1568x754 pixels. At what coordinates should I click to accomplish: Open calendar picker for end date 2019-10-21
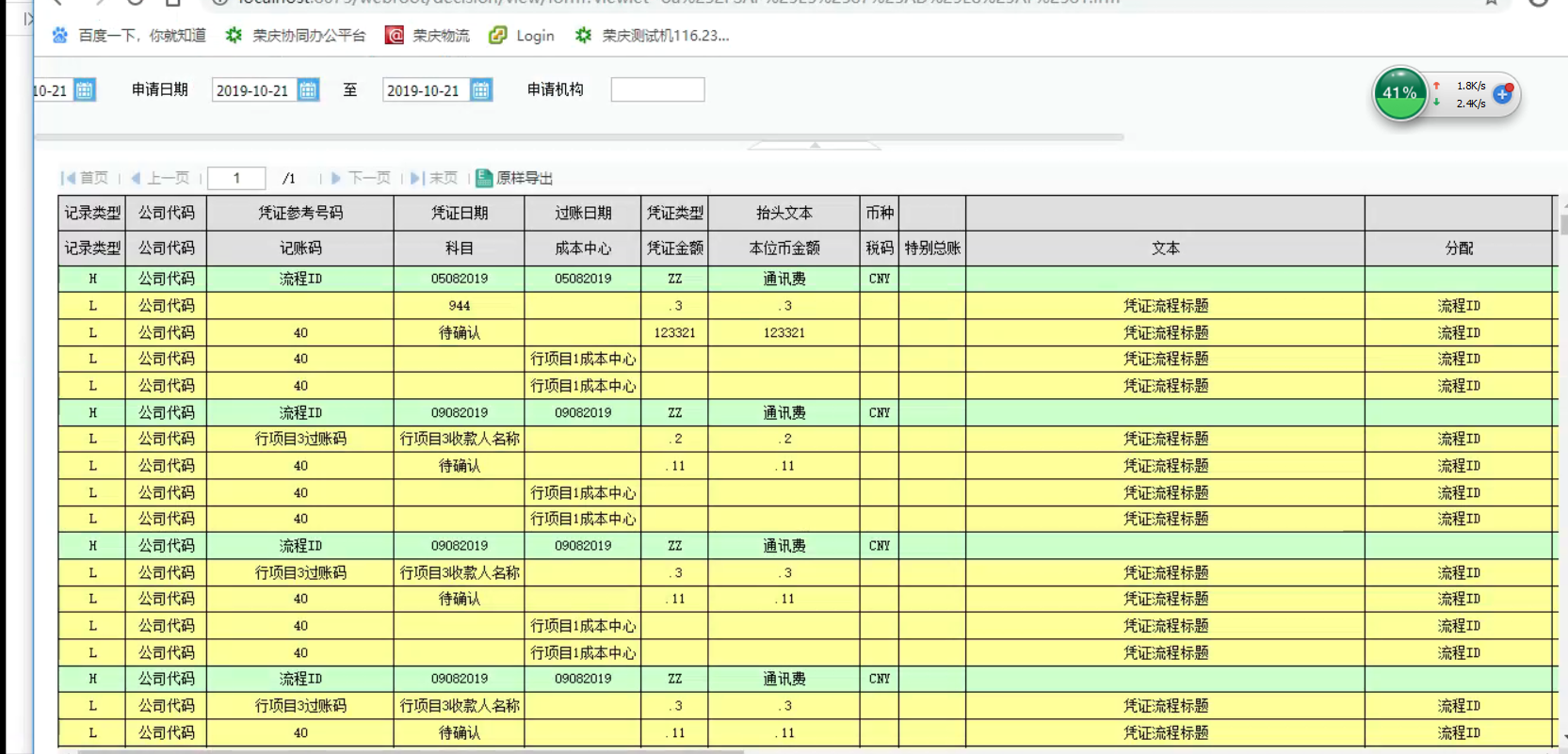pos(481,90)
